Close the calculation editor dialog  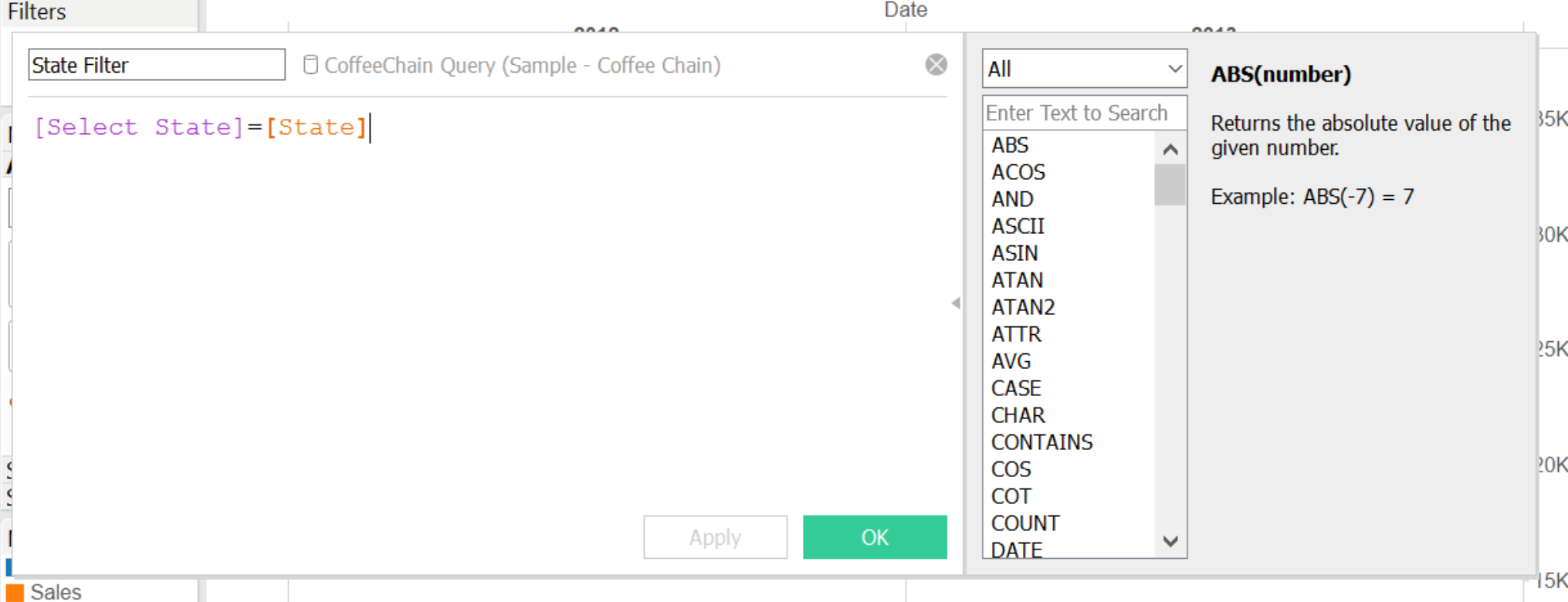(936, 65)
